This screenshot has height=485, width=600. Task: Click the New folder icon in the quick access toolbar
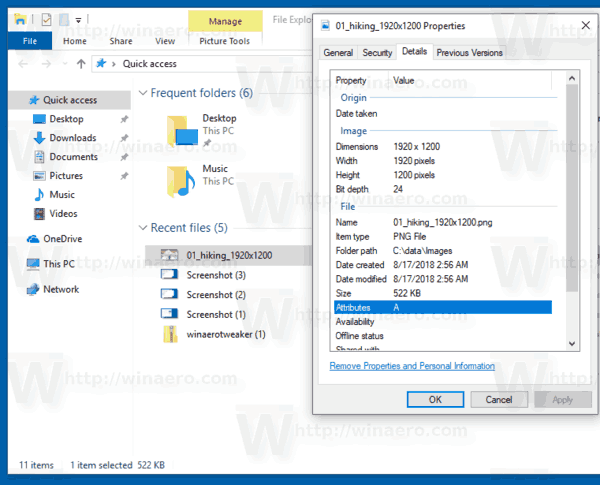pos(64,19)
